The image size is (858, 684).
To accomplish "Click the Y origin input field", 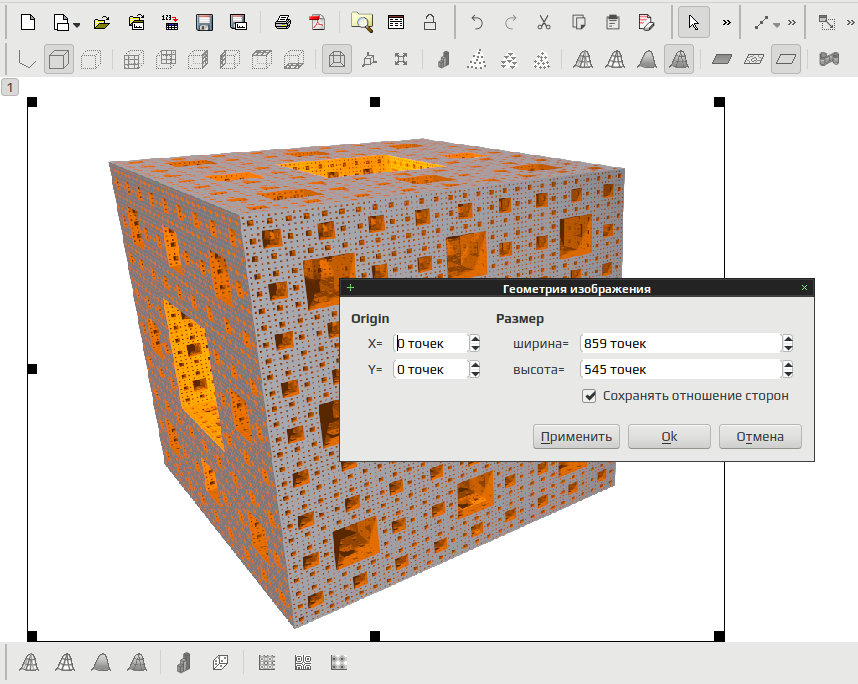I will pos(431,369).
